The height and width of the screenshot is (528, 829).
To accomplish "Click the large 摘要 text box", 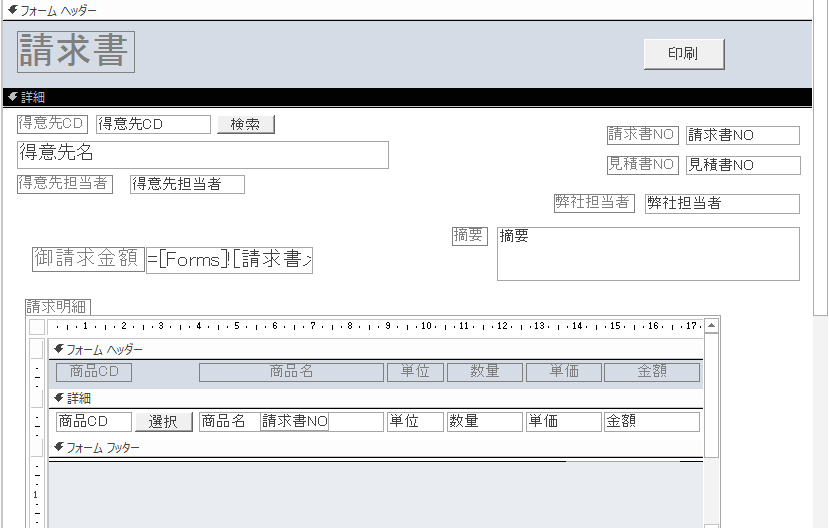I will pos(647,254).
